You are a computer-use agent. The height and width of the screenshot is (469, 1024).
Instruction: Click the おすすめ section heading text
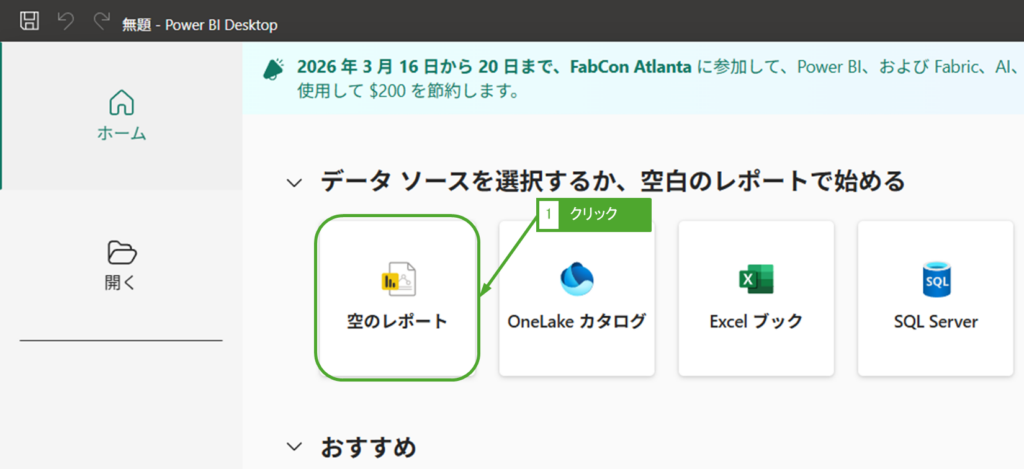point(368,446)
